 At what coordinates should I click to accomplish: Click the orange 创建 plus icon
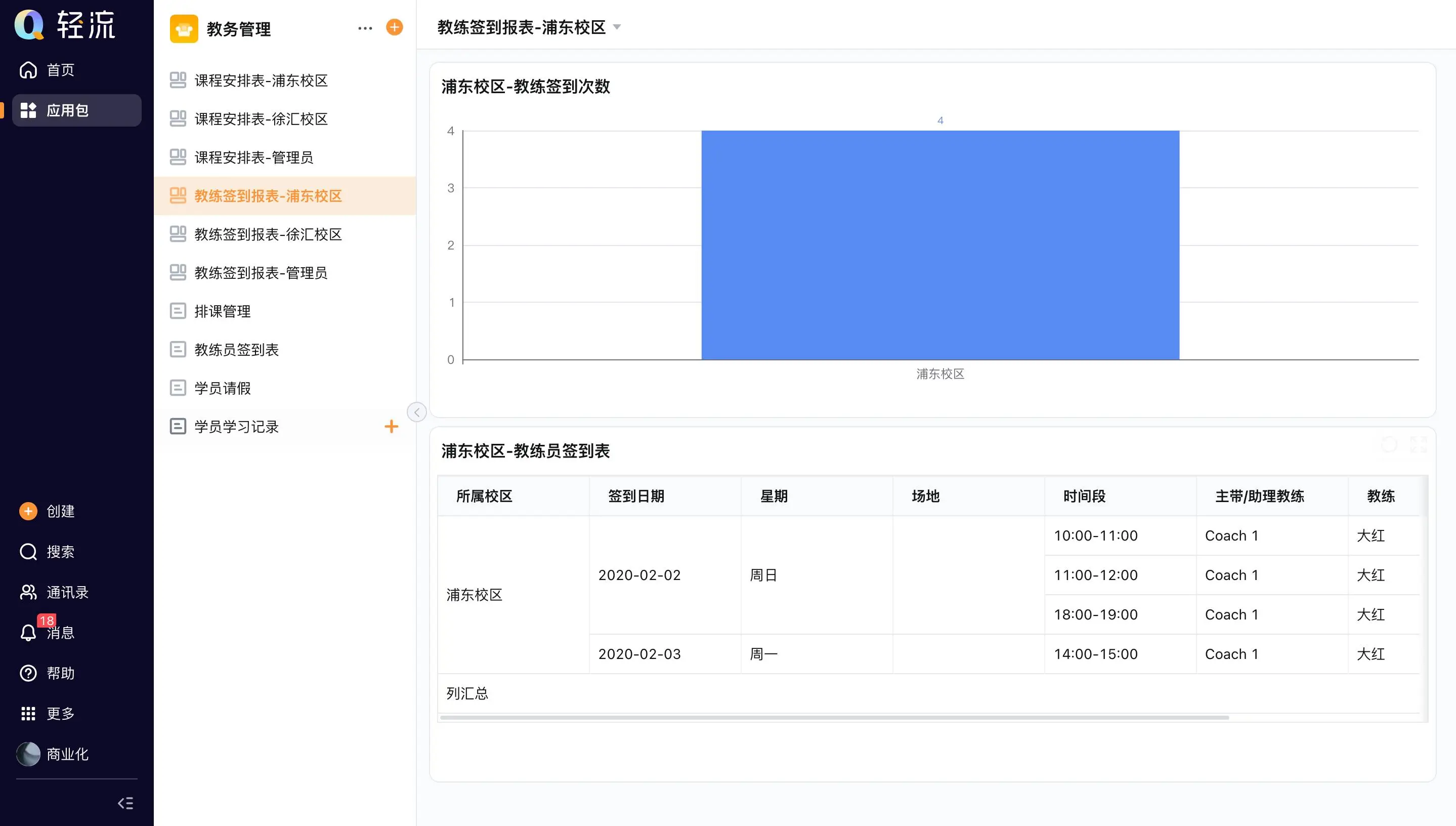[x=28, y=511]
